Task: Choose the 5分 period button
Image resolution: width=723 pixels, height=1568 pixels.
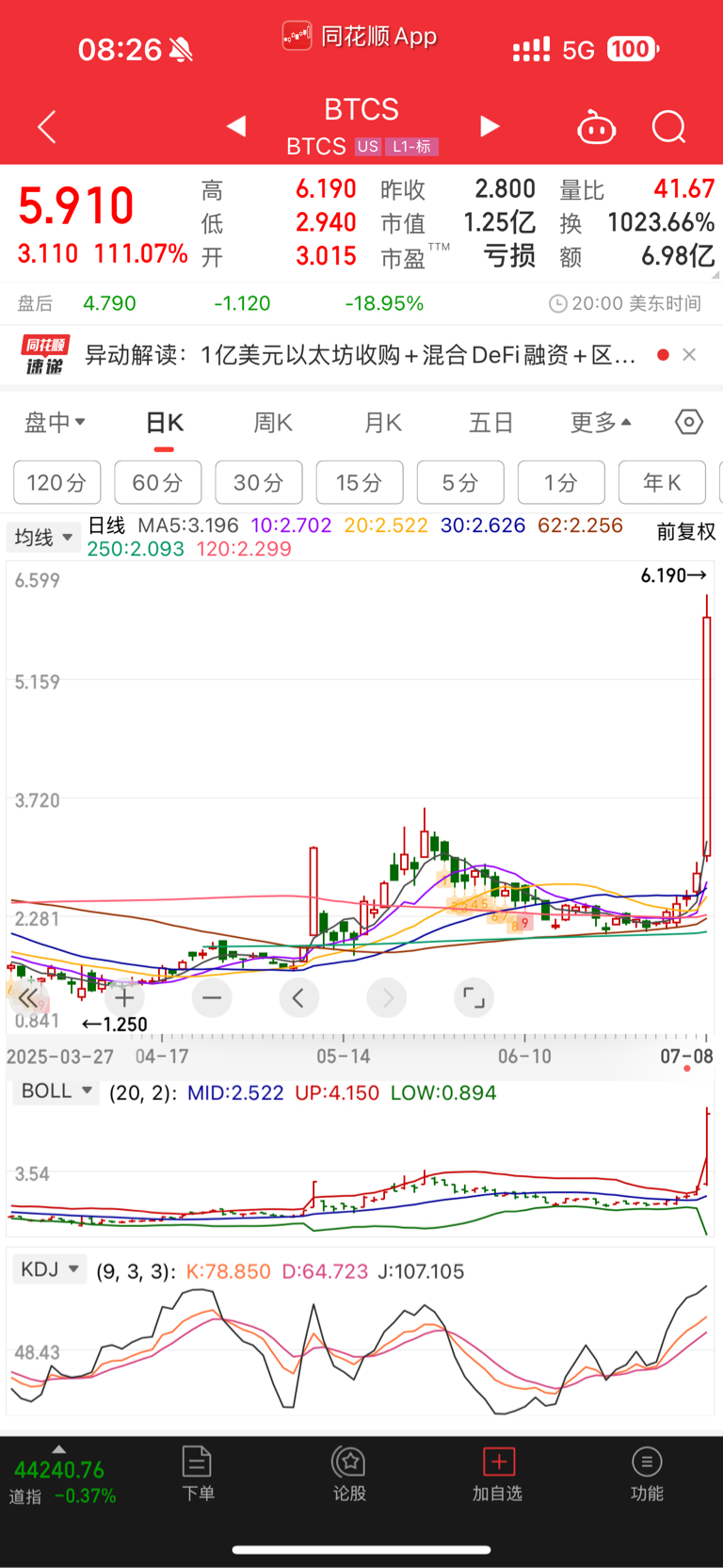Action: (460, 483)
